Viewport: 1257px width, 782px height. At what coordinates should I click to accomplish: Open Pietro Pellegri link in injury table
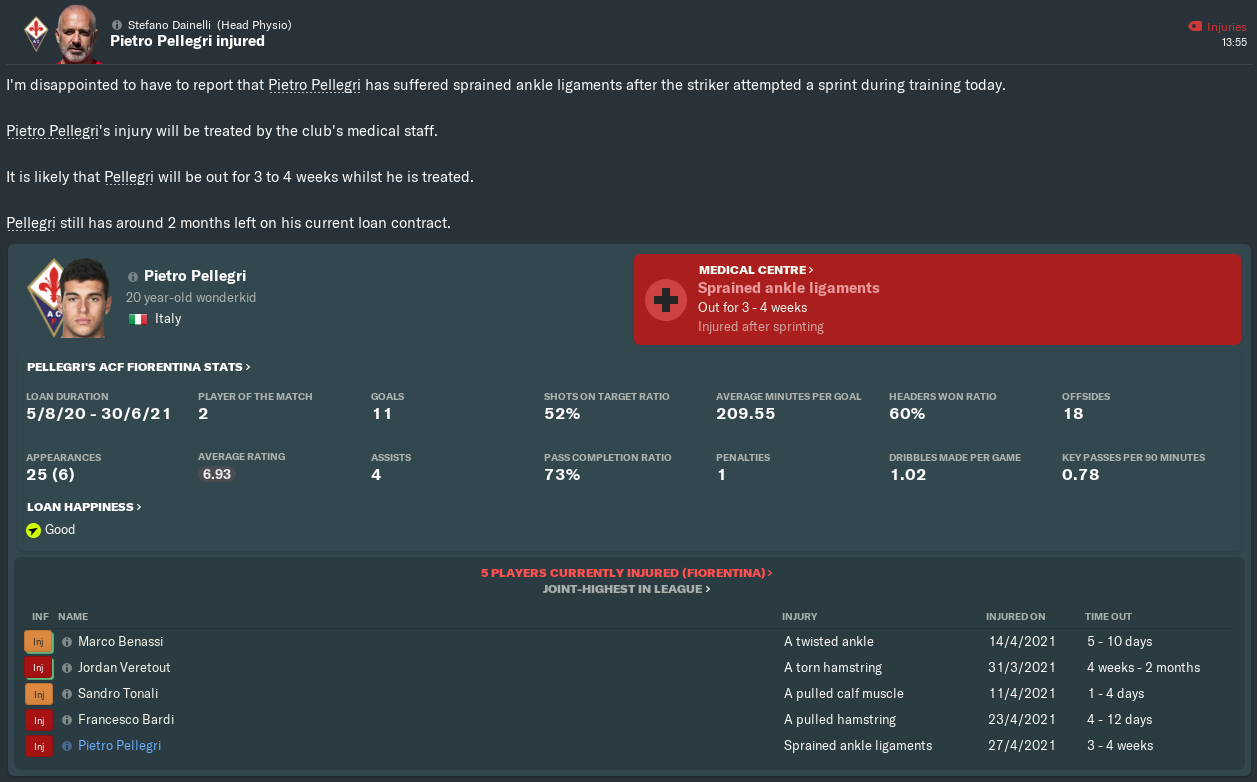119,746
